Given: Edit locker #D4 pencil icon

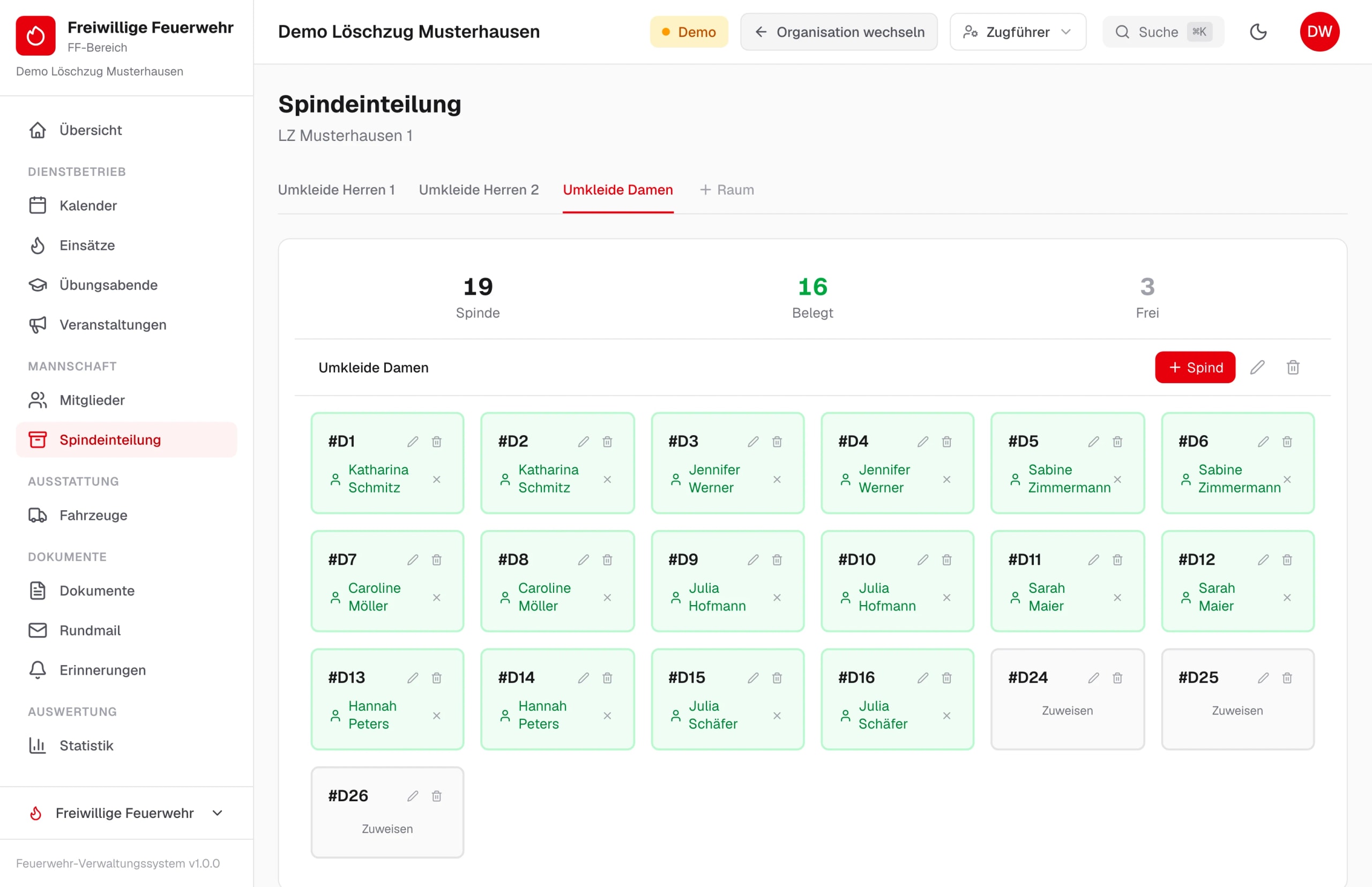Looking at the screenshot, I should [x=923, y=442].
